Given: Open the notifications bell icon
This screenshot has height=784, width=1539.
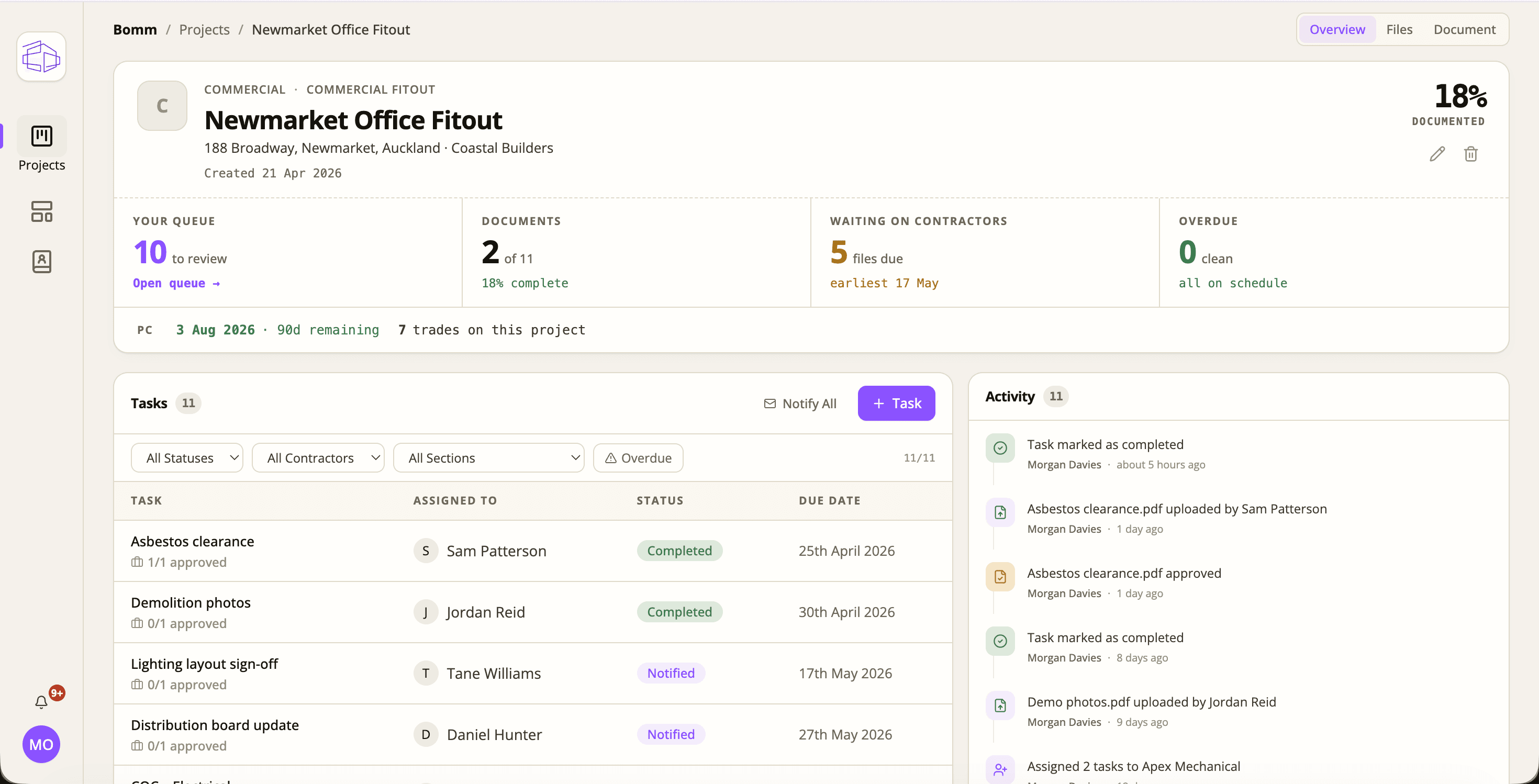Looking at the screenshot, I should tap(41, 702).
